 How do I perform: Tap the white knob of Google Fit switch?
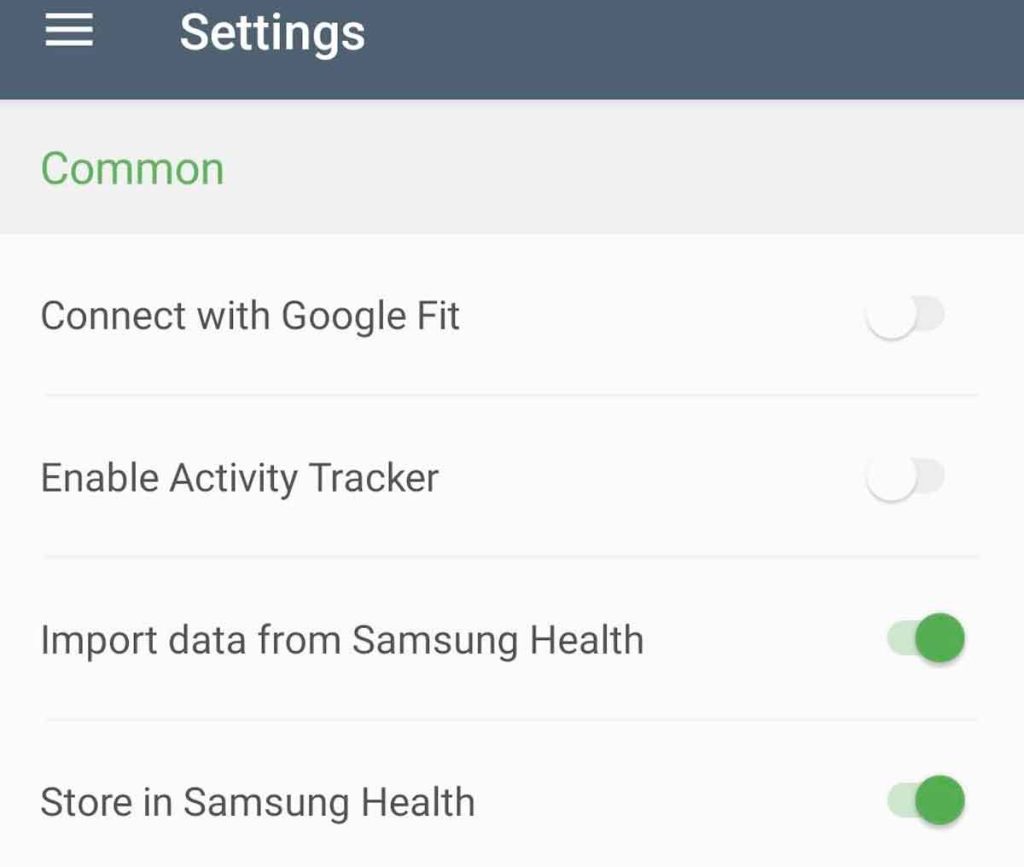point(890,318)
